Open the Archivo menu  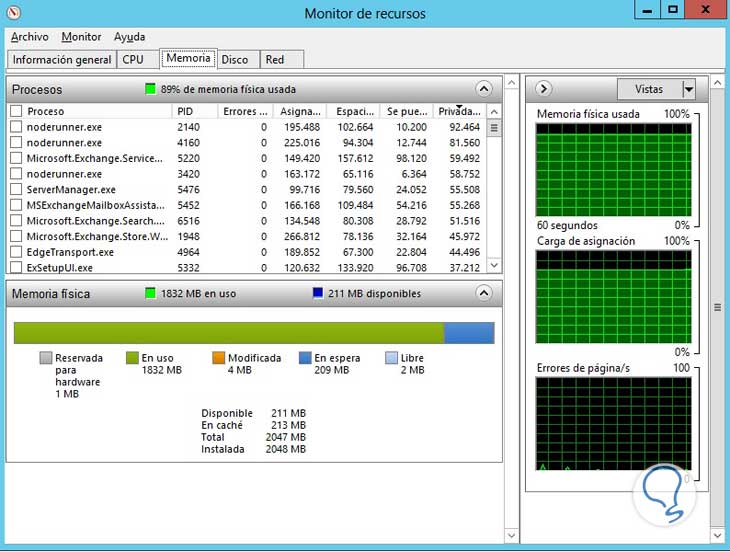30,37
